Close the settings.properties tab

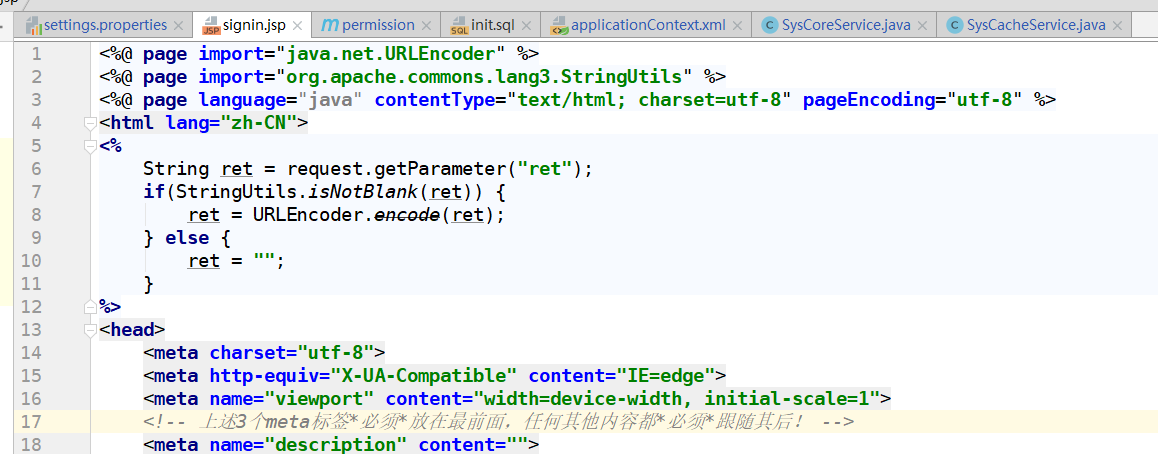click(178, 25)
